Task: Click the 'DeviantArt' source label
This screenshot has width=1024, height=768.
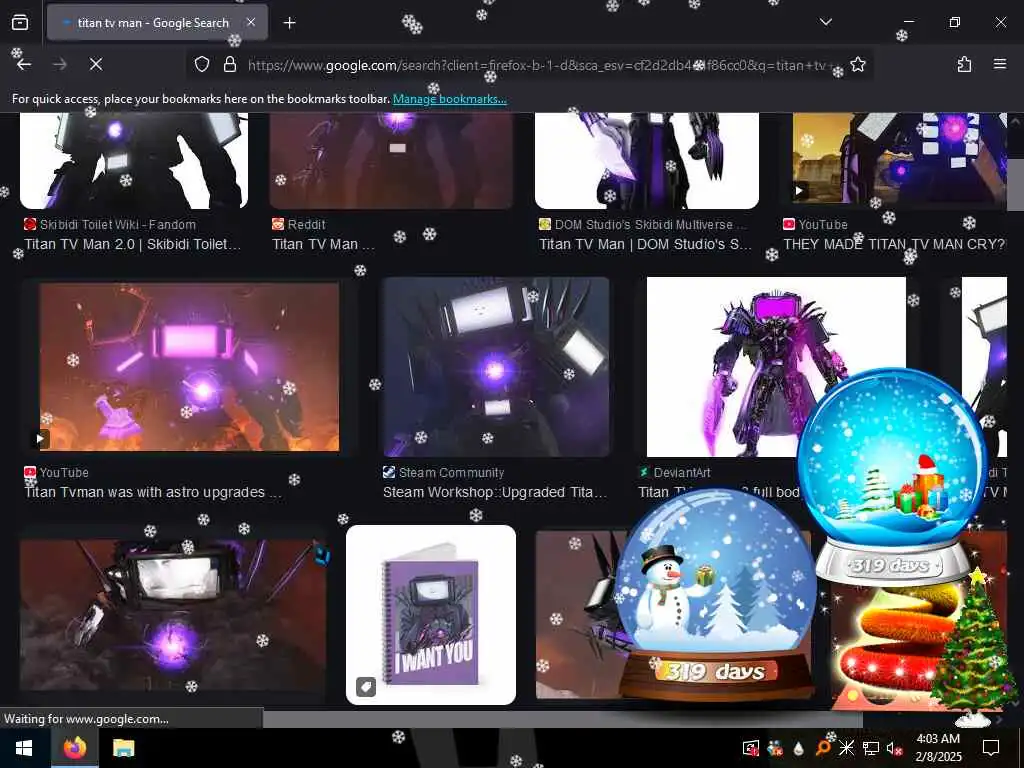Action: [682, 473]
